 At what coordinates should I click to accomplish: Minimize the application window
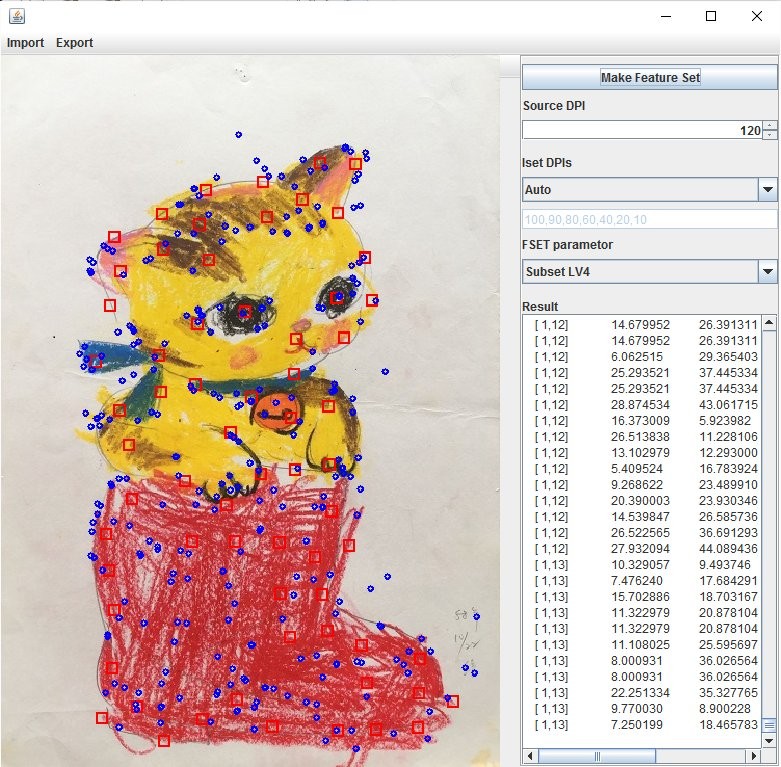666,16
